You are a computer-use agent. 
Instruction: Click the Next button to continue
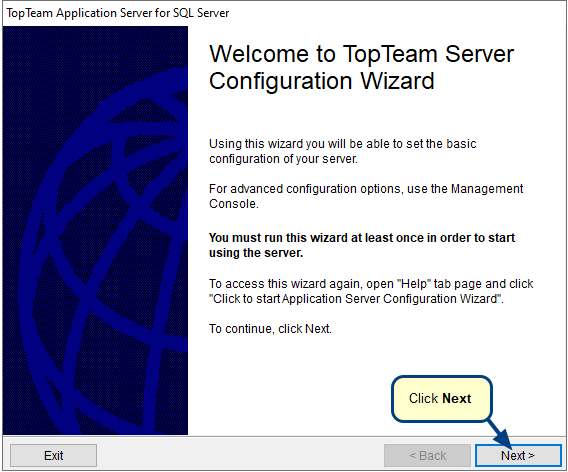coord(518,455)
